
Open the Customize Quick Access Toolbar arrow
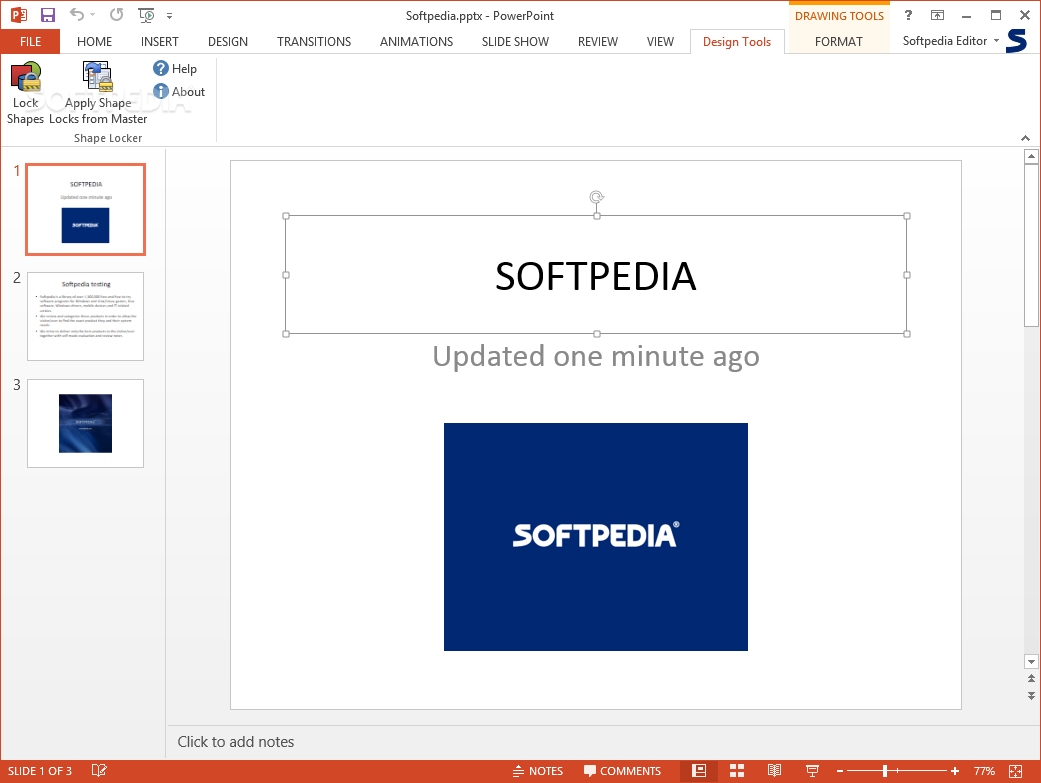[169, 16]
